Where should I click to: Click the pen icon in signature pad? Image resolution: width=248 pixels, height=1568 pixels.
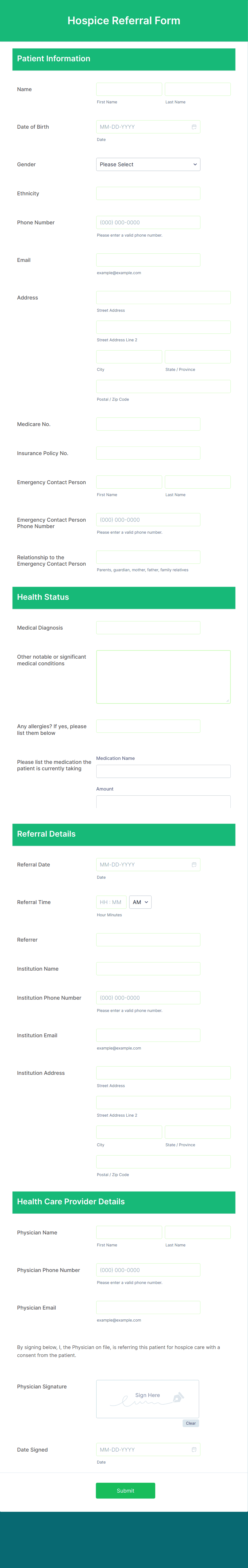178,1397
